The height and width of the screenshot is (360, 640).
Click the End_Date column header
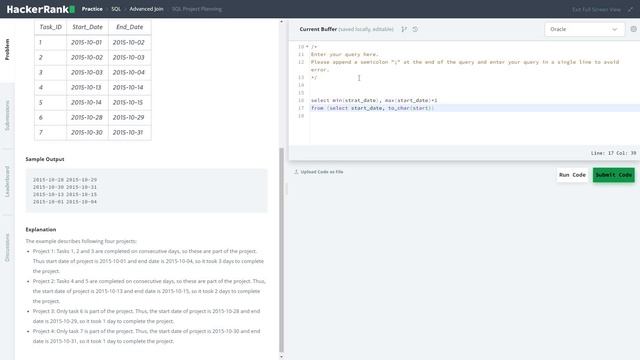click(x=130, y=27)
